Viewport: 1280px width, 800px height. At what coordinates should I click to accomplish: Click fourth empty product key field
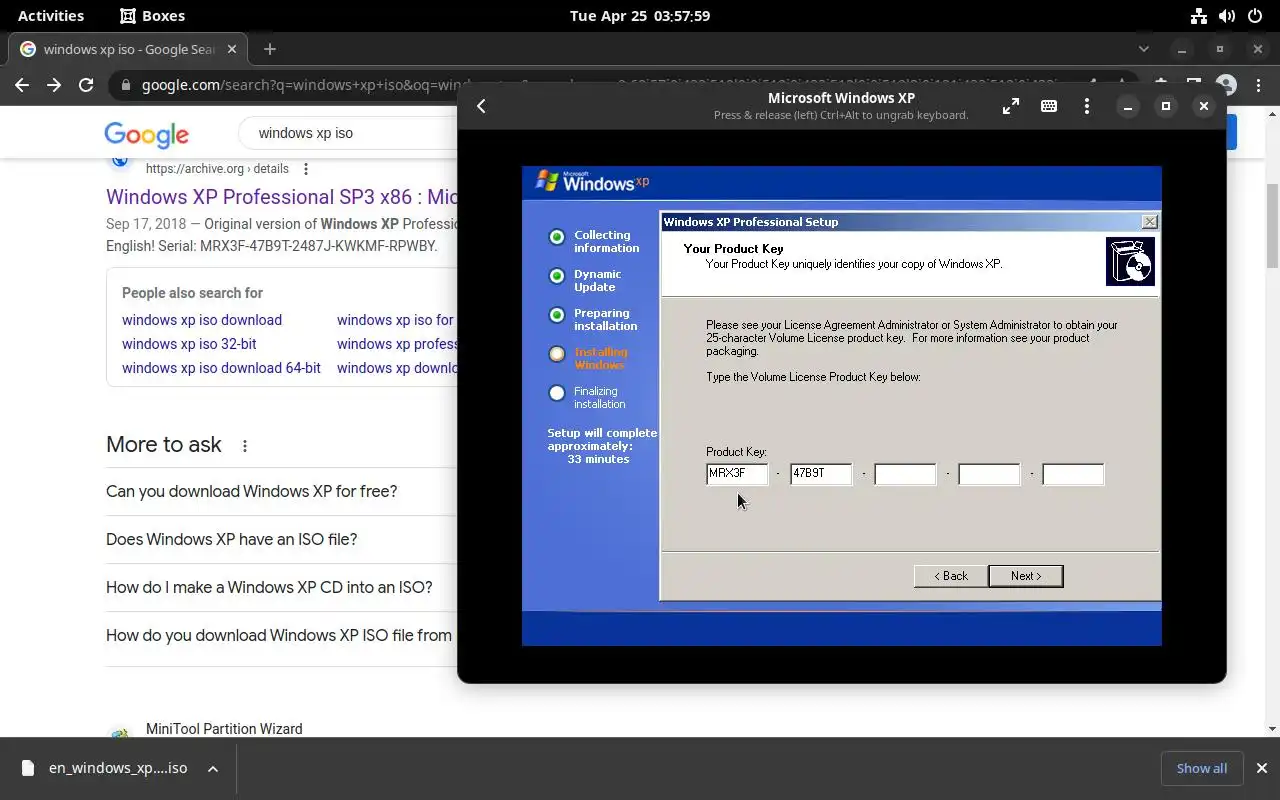click(989, 474)
